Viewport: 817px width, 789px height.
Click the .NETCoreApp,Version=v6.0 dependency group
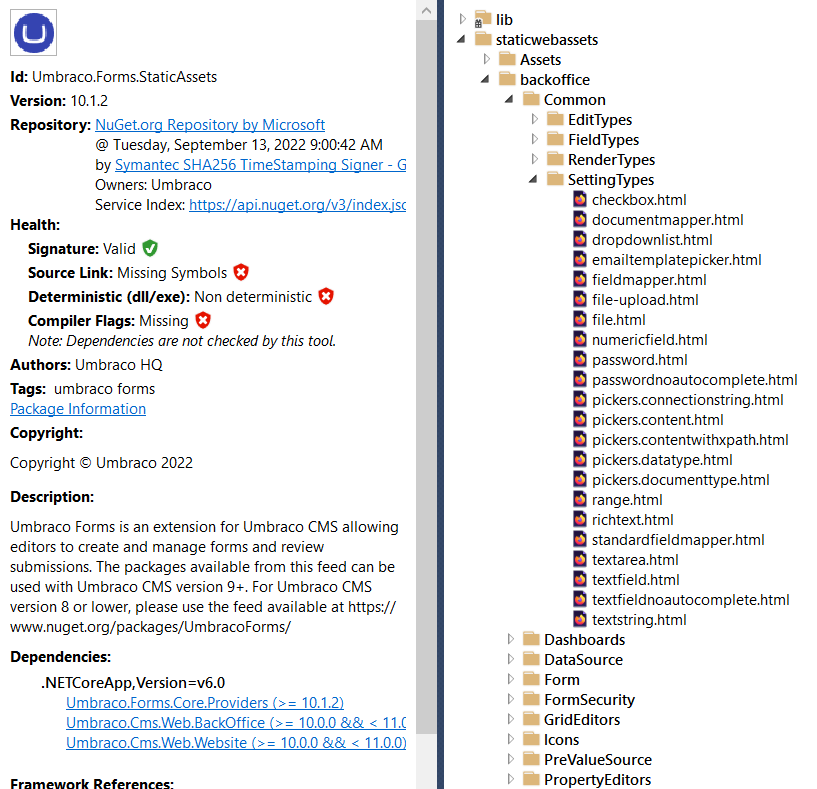tap(133, 683)
